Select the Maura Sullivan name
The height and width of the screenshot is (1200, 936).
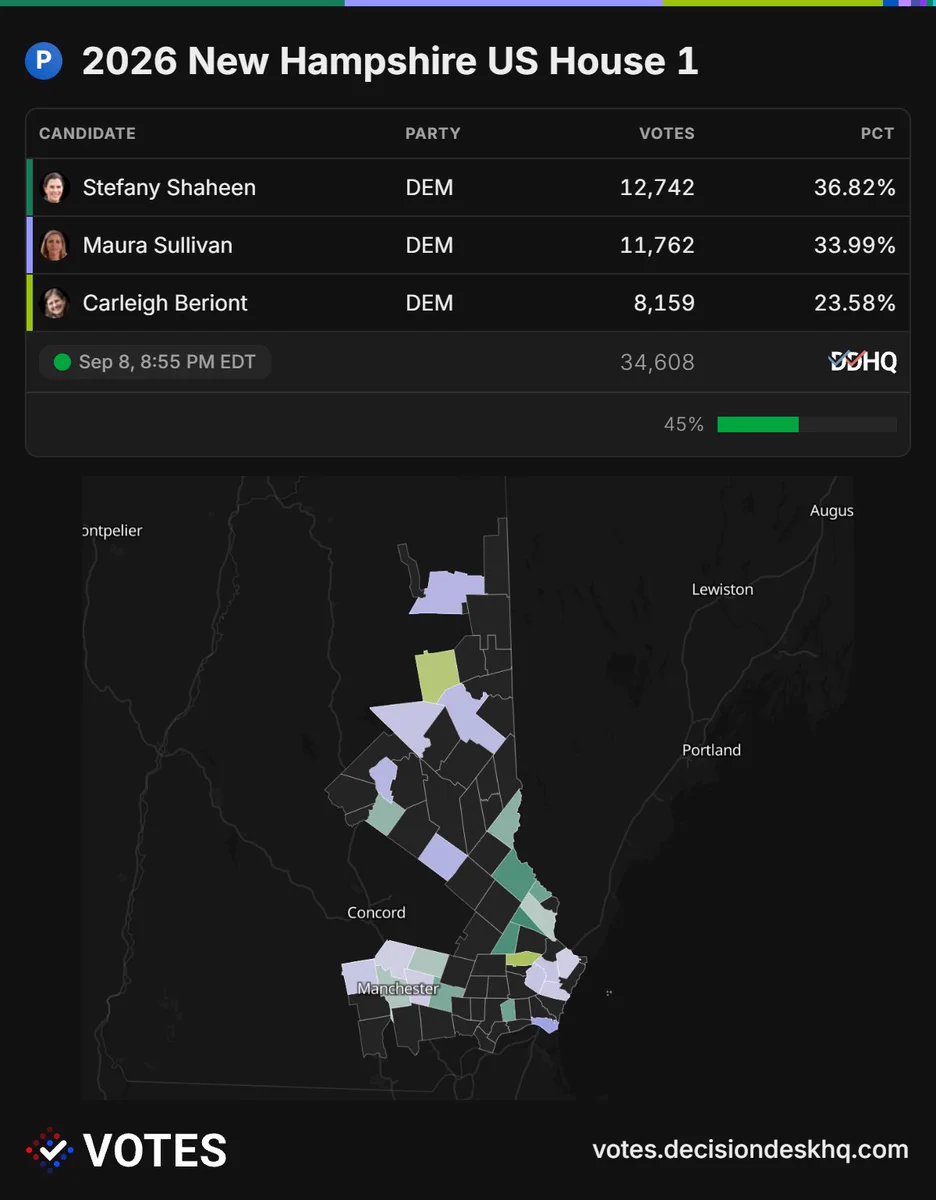(158, 245)
